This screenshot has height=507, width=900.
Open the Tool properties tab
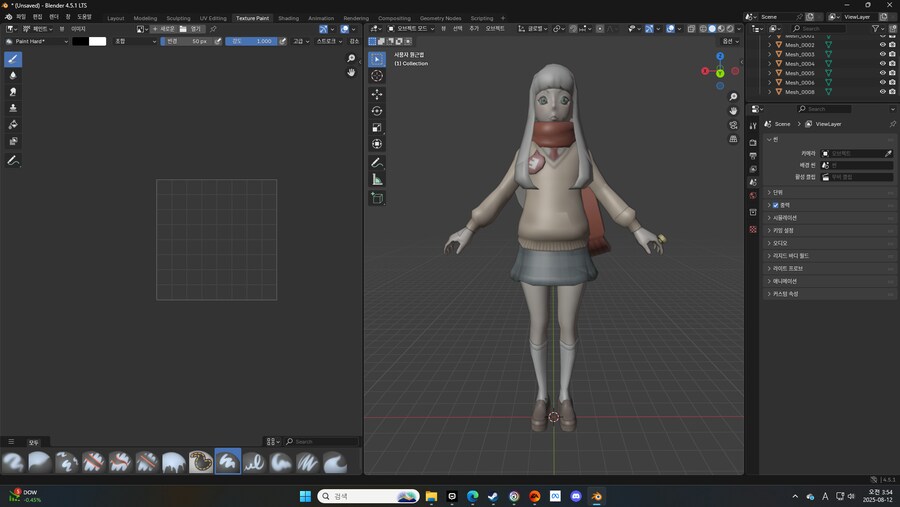[x=753, y=126]
